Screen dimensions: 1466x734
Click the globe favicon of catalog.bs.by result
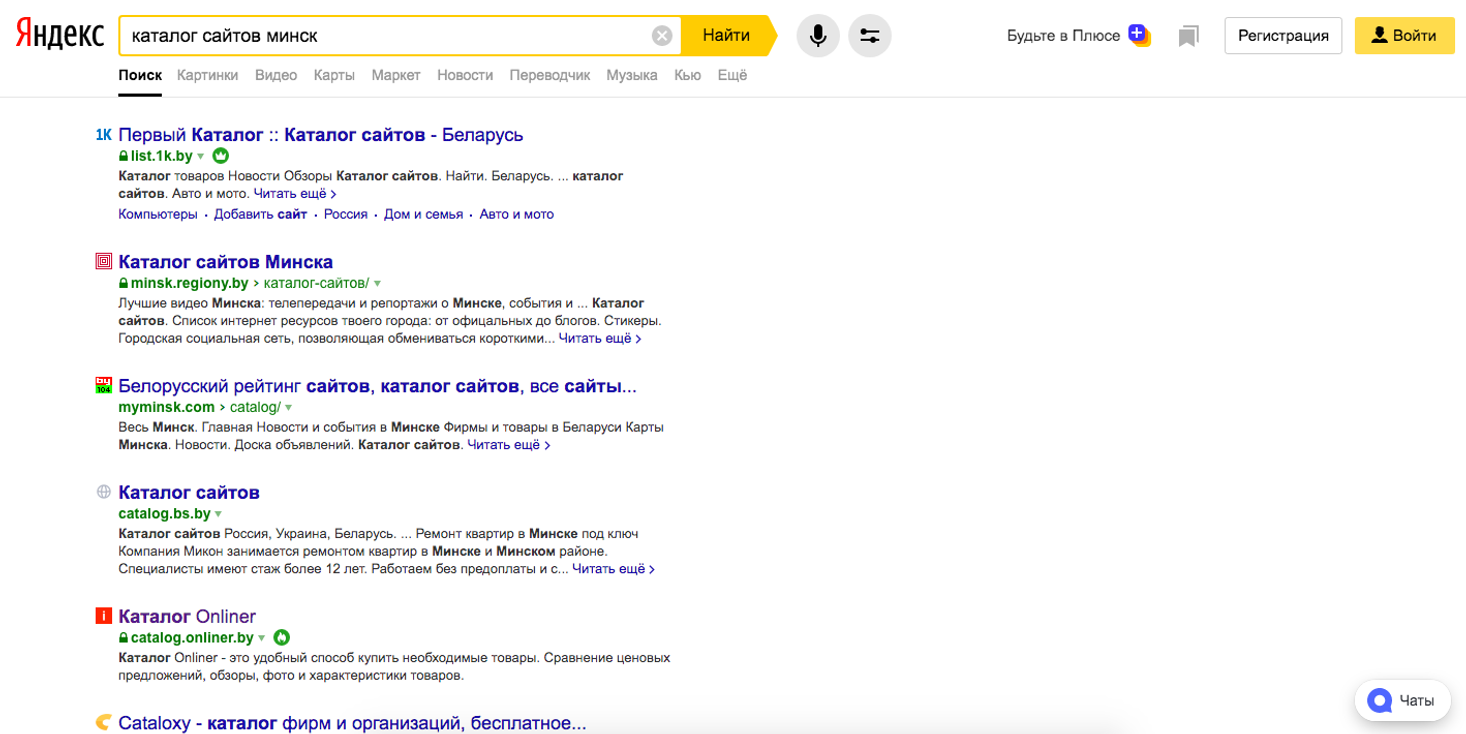[103, 492]
